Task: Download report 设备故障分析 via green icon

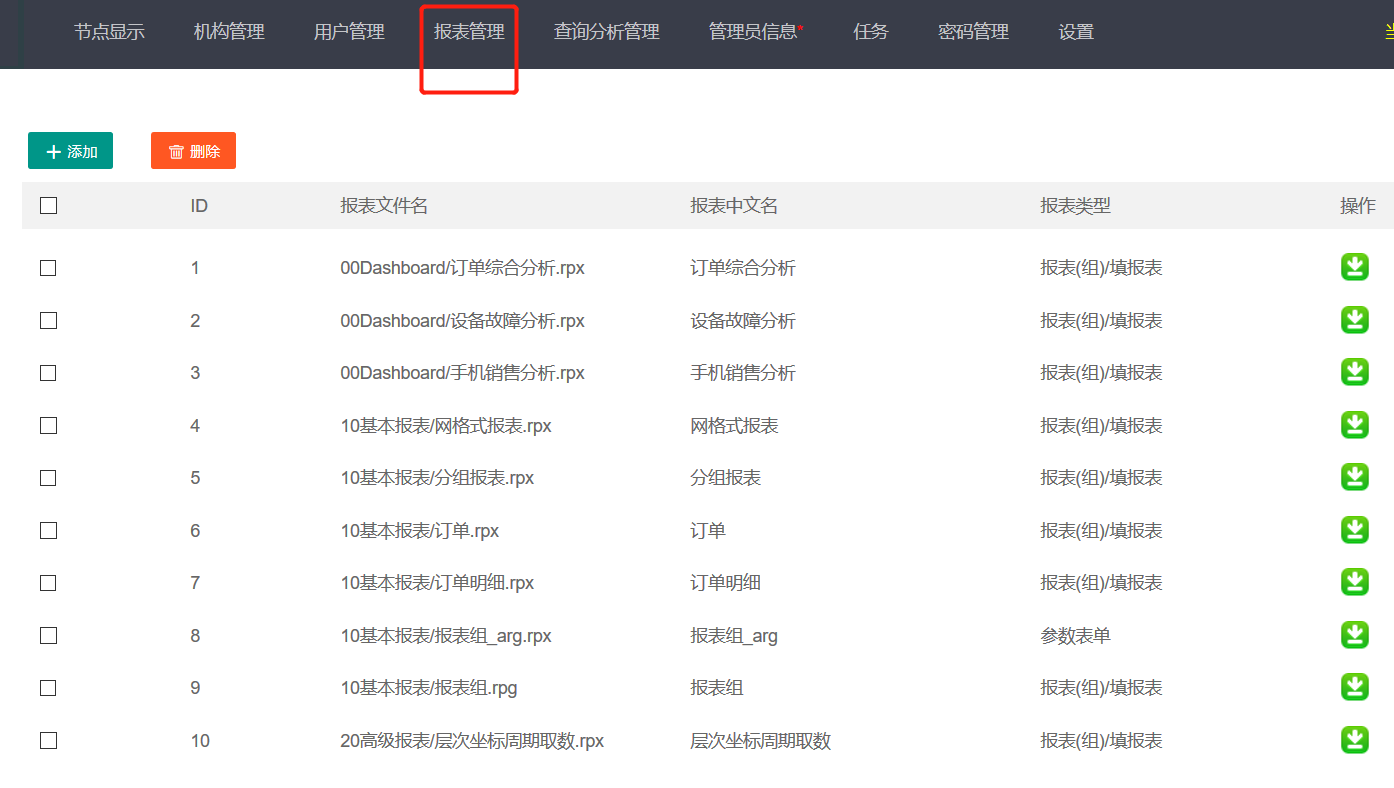Action: [x=1354, y=320]
